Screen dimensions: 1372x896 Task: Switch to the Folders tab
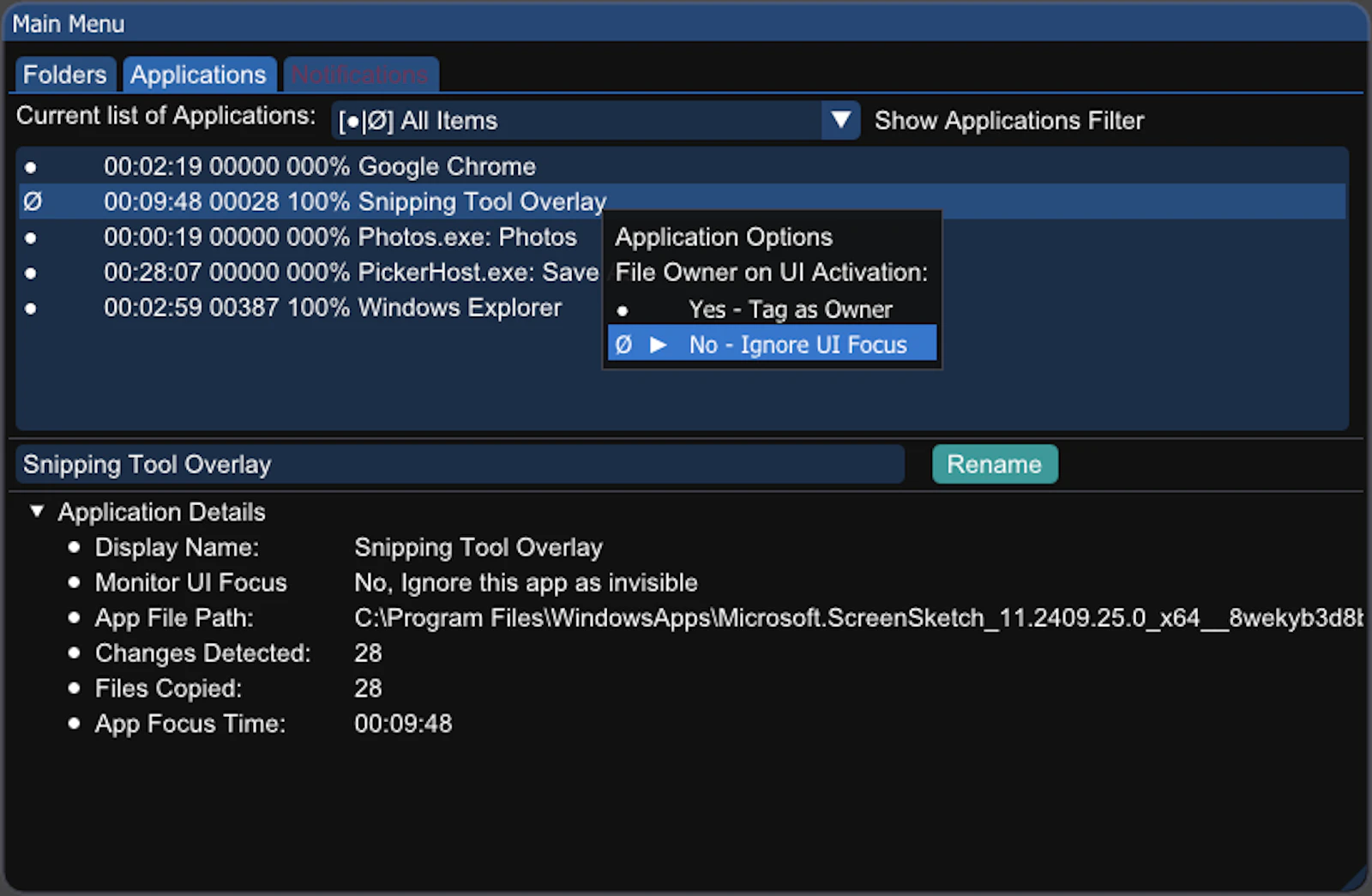[x=65, y=75]
